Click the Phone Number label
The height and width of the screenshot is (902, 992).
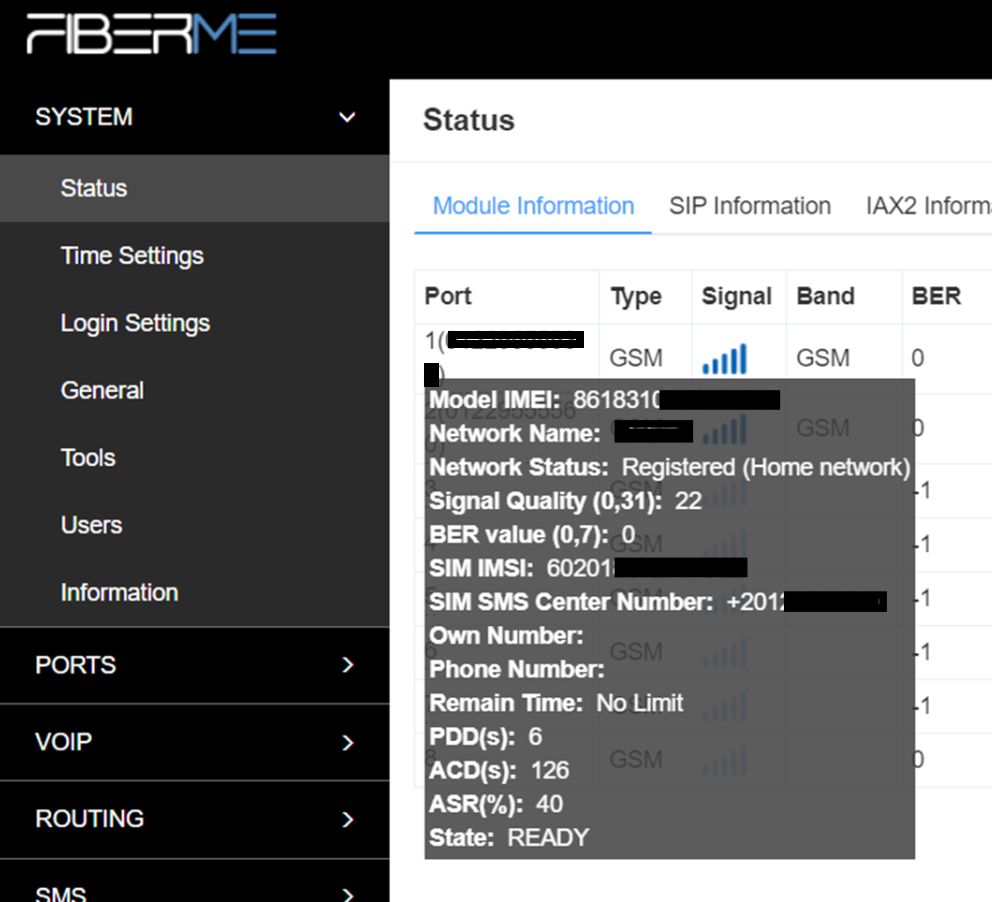coord(517,669)
